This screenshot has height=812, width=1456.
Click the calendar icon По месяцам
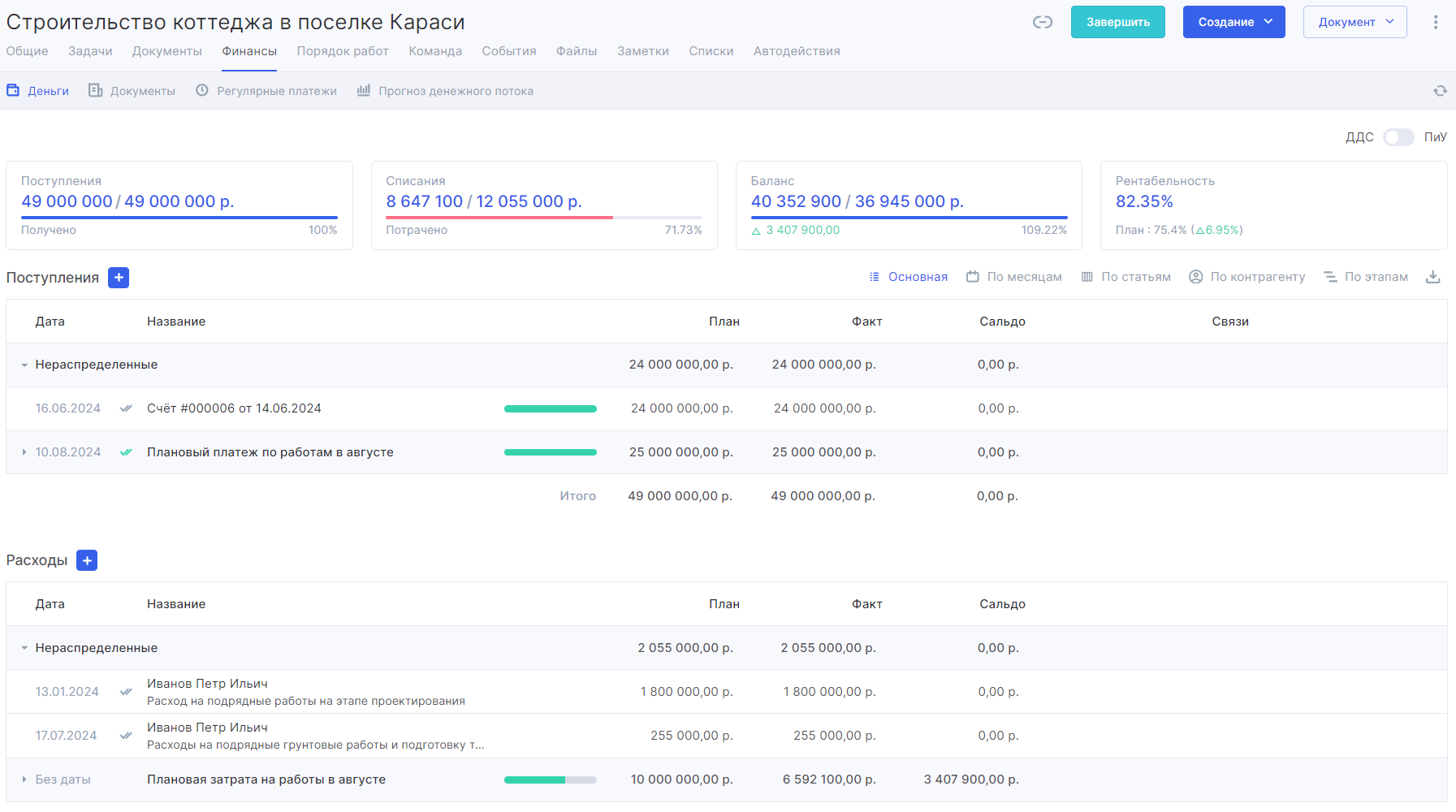pyautogui.click(x=973, y=277)
